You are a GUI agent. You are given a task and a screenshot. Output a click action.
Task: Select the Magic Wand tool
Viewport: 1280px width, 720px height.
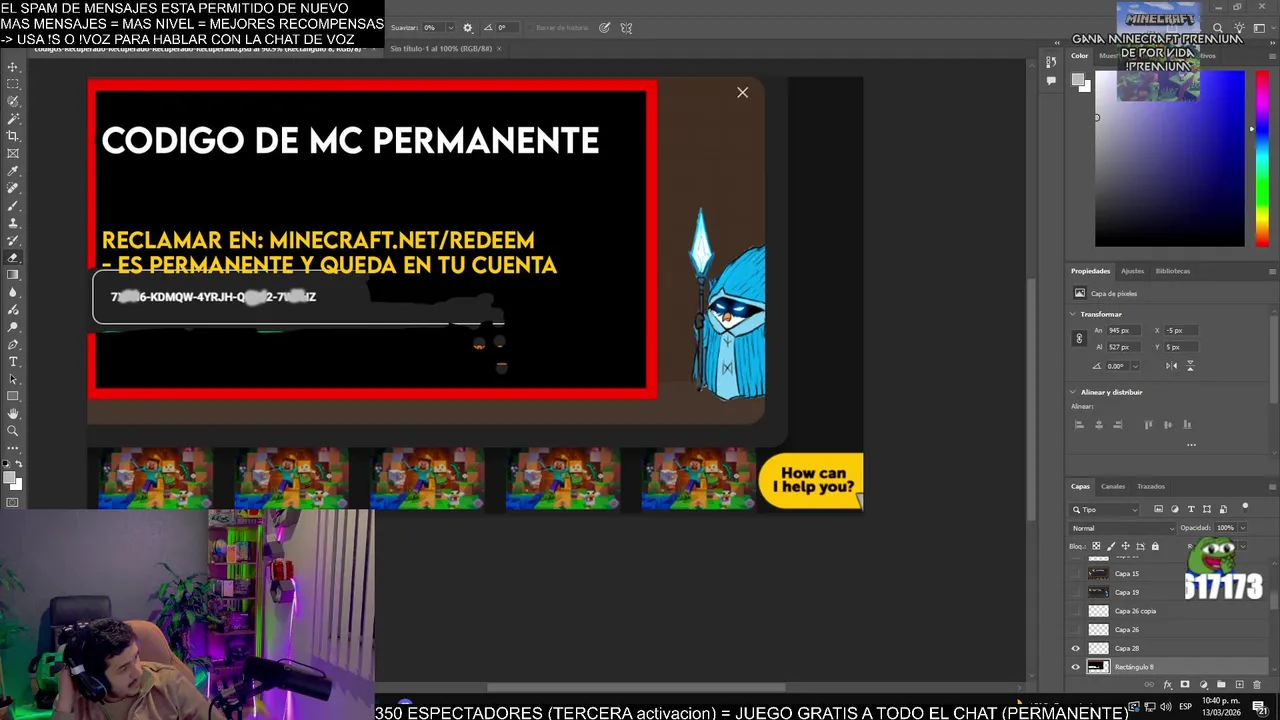(13, 119)
